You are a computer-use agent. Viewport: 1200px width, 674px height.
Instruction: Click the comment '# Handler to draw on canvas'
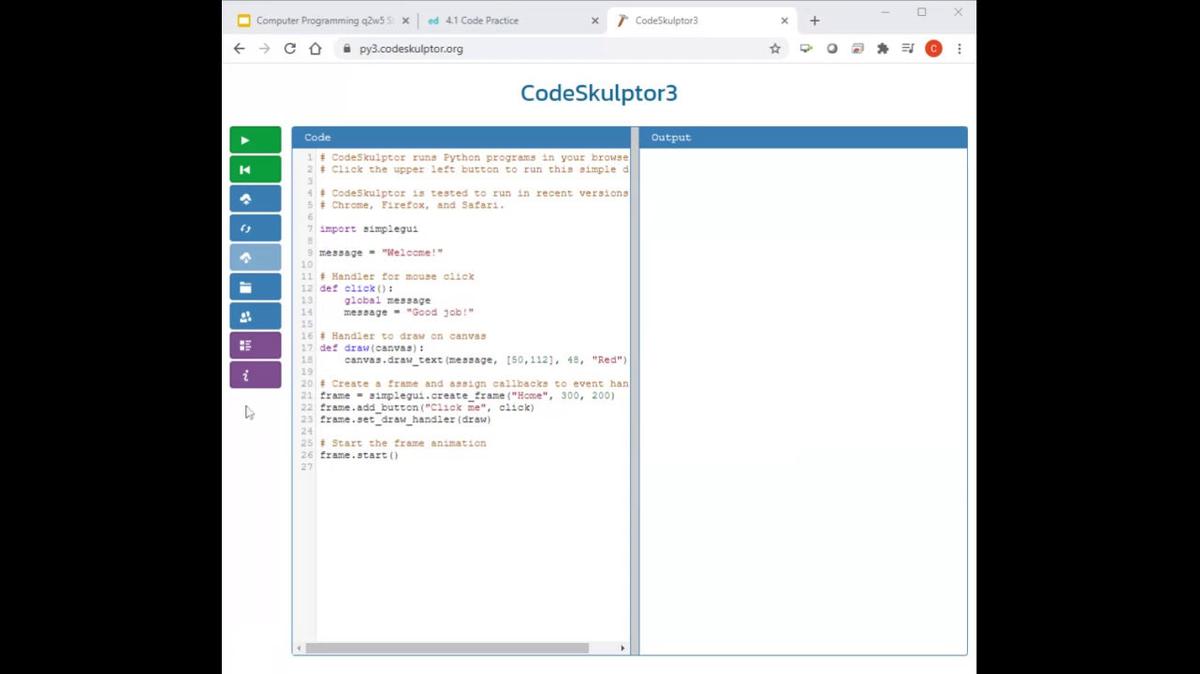click(403, 336)
